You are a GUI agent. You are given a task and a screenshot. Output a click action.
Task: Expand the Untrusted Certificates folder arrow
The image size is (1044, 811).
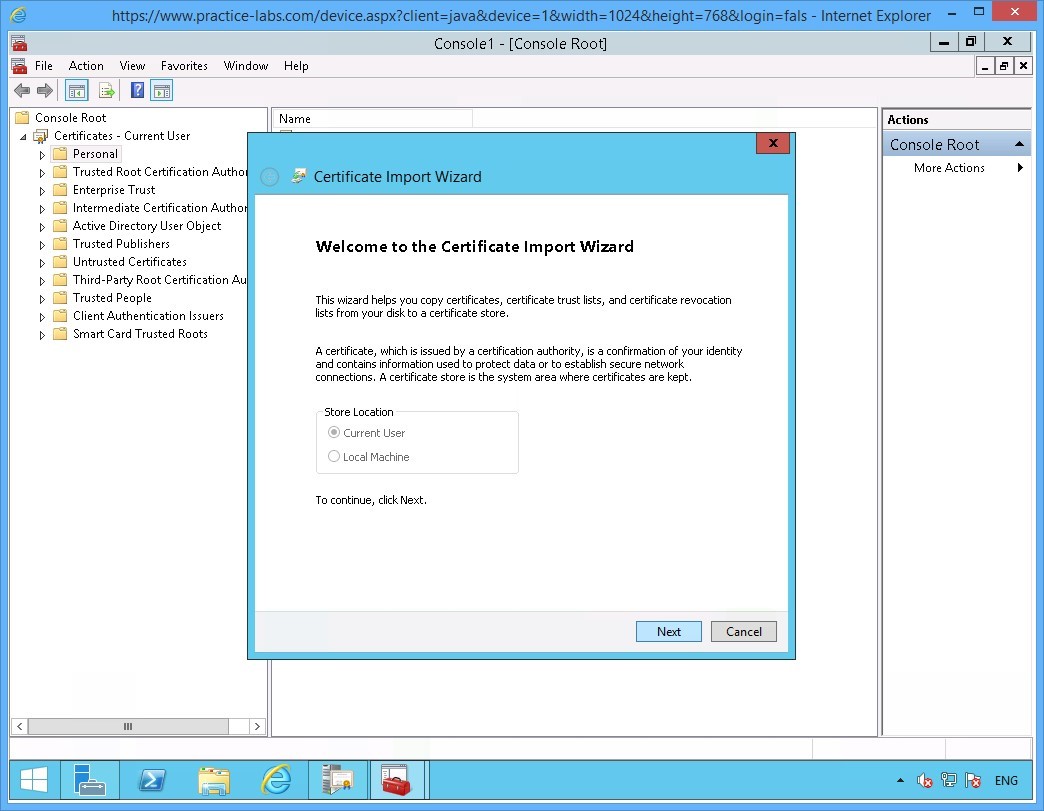[42, 263]
